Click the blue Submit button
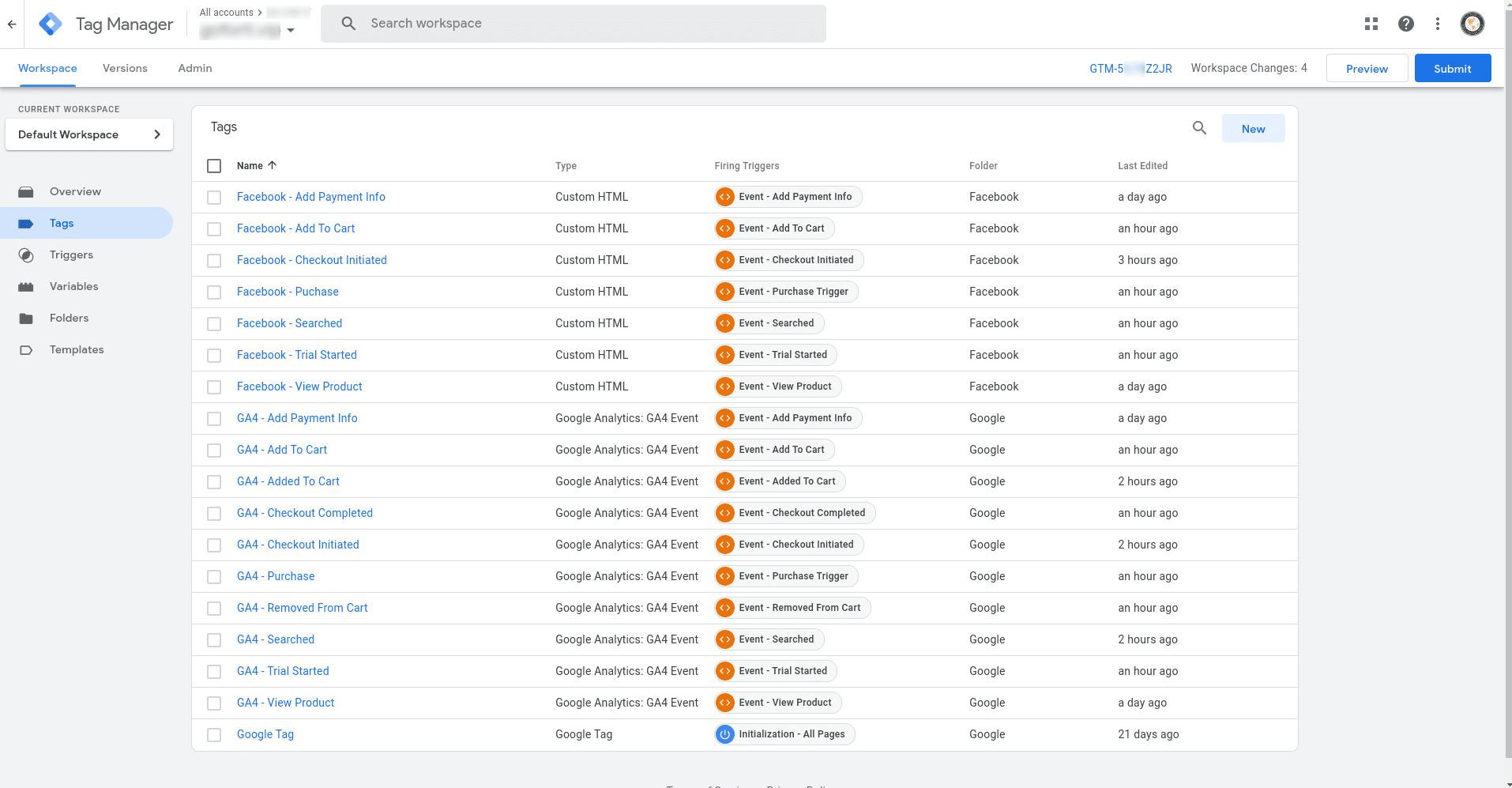This screenshot has height=788, width=1512. [x=1452, y=69]
